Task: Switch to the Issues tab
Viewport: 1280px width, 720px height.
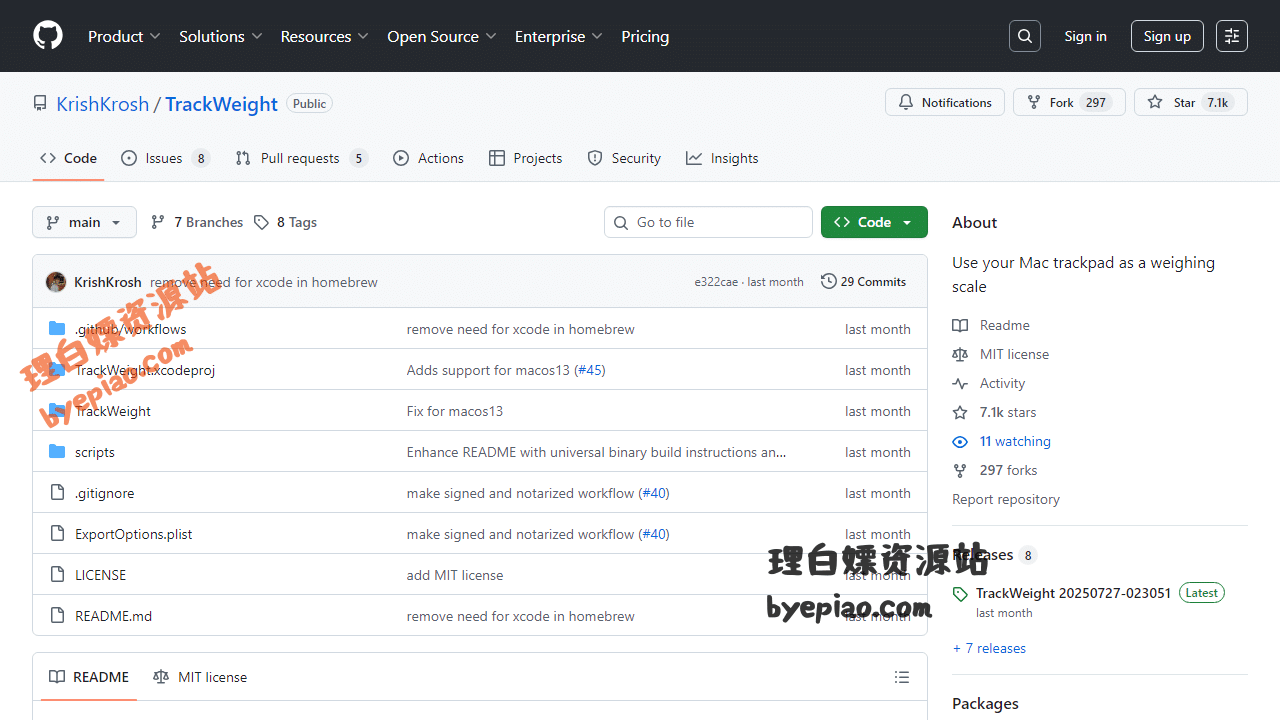Action: [165, 158]
